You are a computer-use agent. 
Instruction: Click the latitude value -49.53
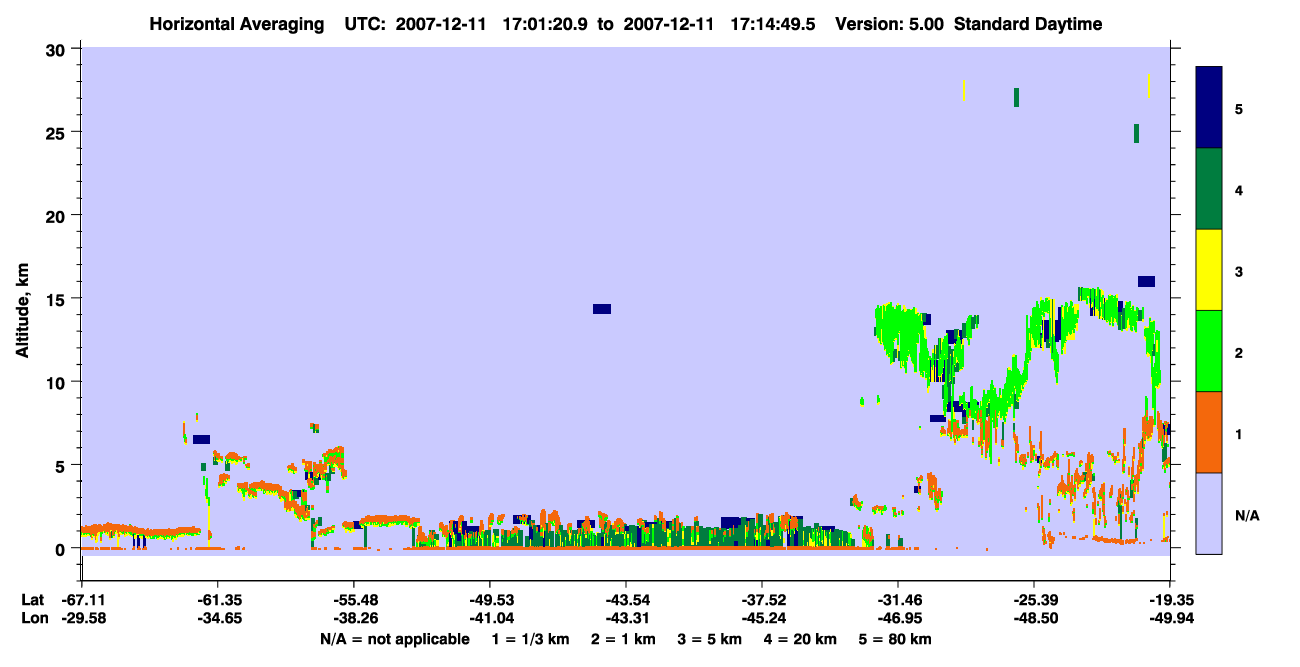[490, 600]
